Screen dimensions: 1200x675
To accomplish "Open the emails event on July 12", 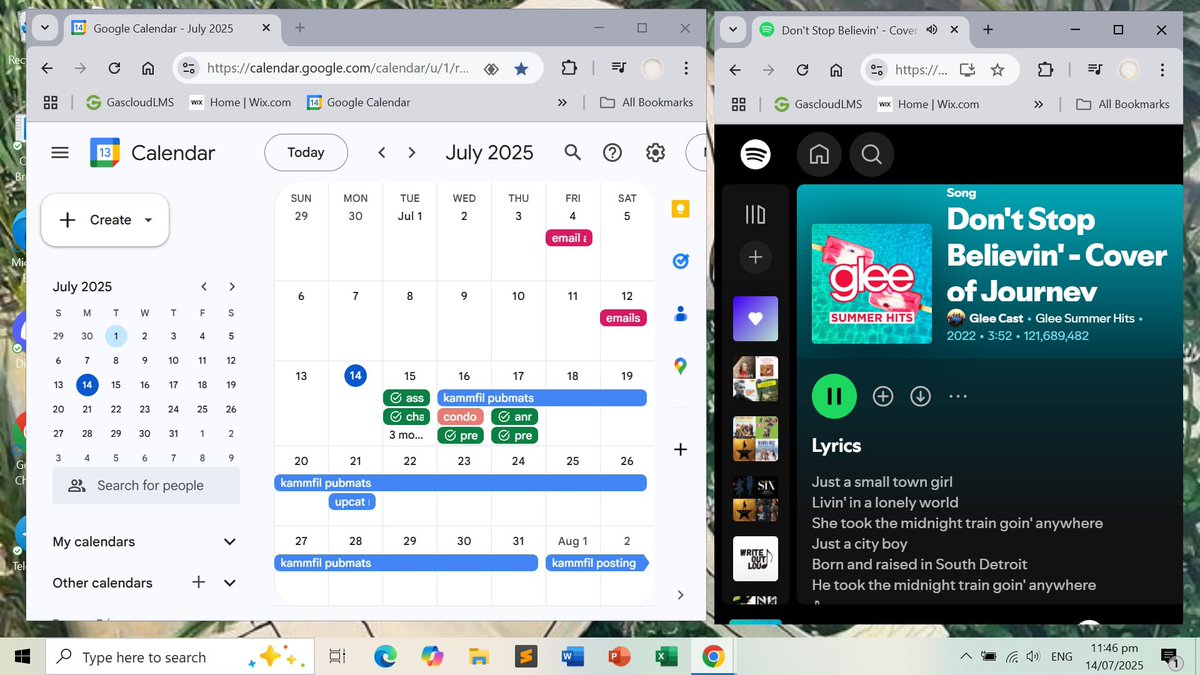I will tap(623, 318).
